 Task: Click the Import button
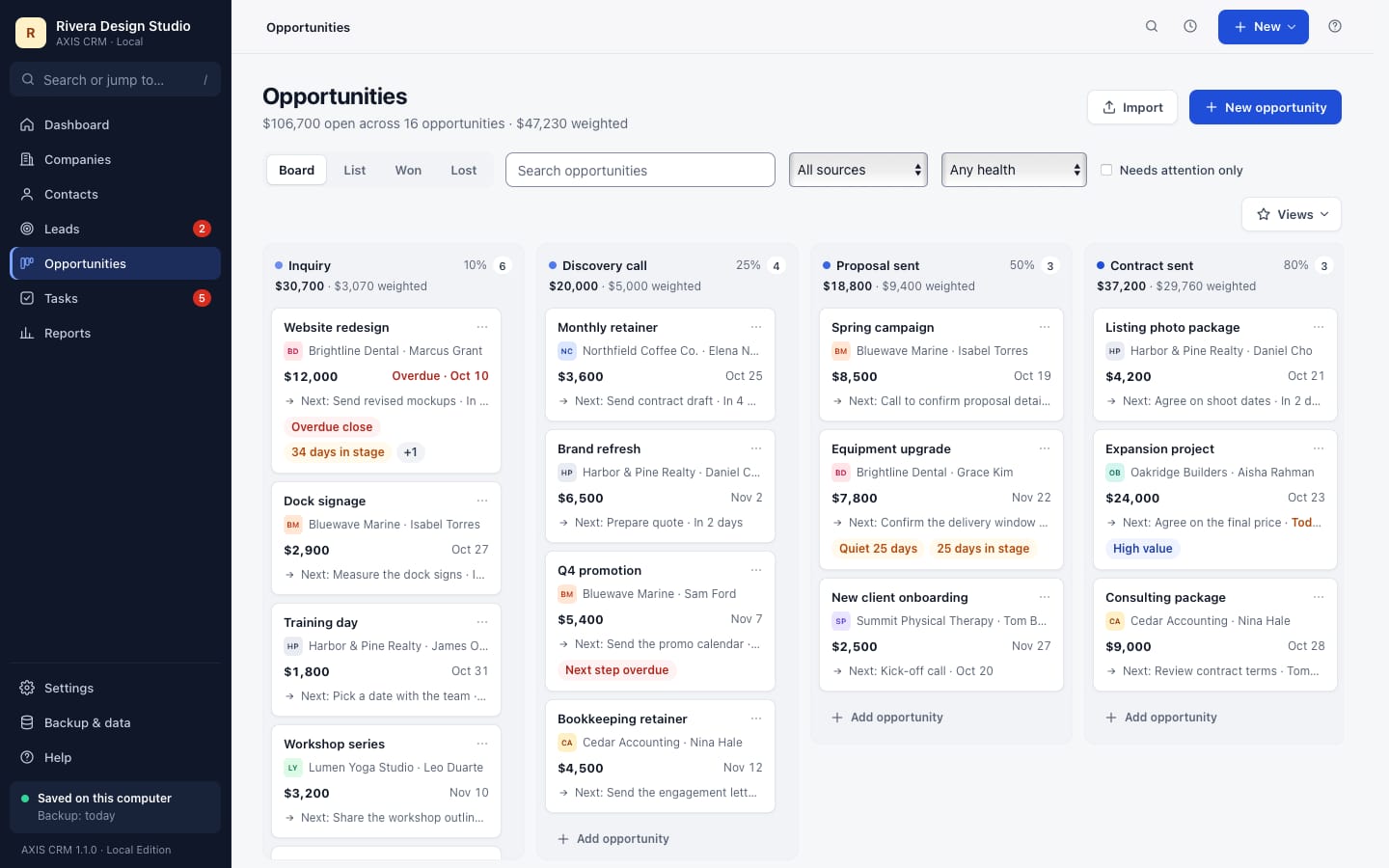pyautogui.click(x=1132, y=107)
